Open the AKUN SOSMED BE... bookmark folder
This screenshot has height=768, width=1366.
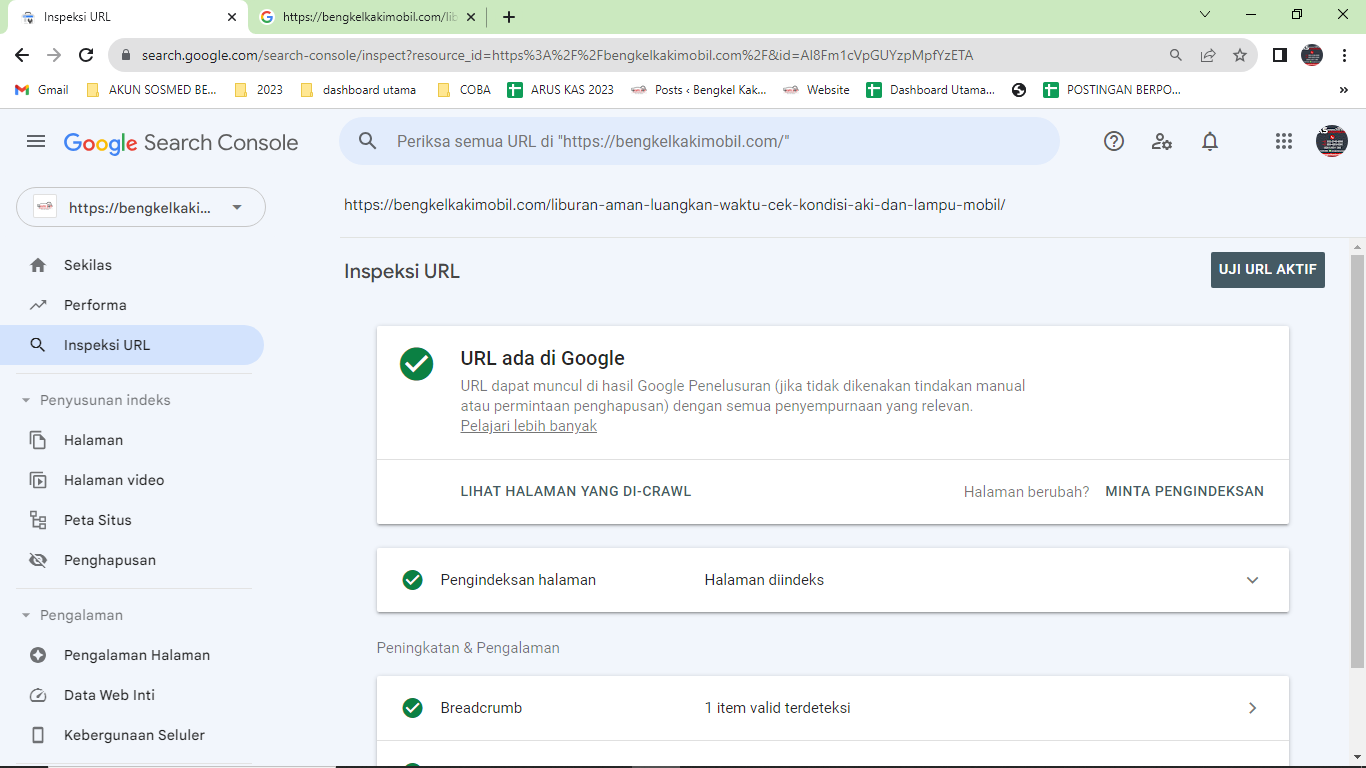tap(151, 90)
